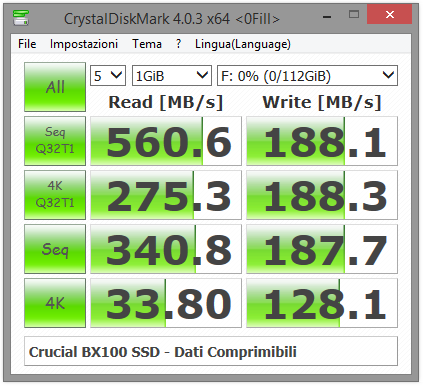
Task: Maximize the CrystalDiskMark window
Action: click(x=354, y=14)
